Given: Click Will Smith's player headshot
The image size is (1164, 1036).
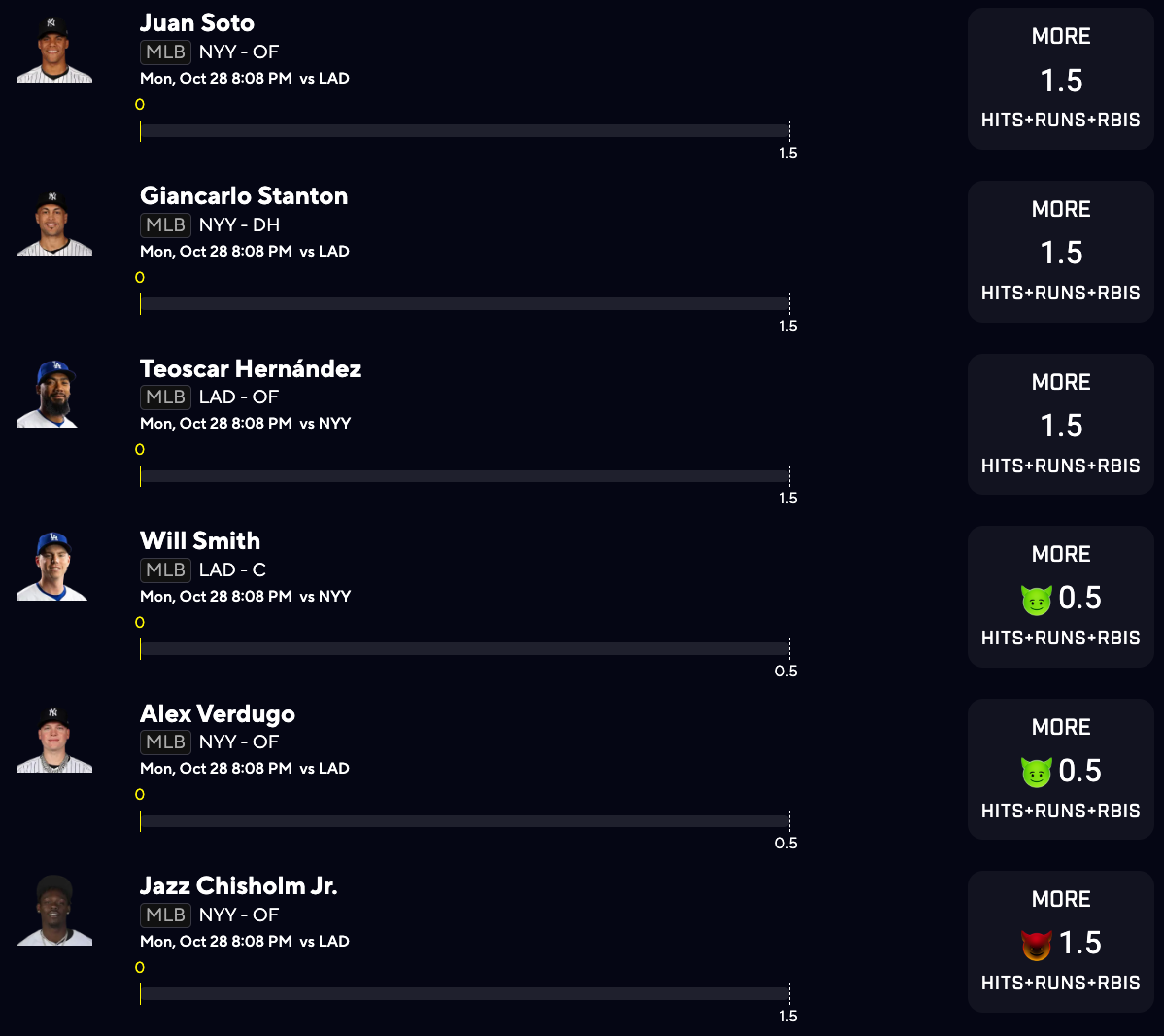Looking at the screenshot, I should pyautogui.click(x=54, y=568).
